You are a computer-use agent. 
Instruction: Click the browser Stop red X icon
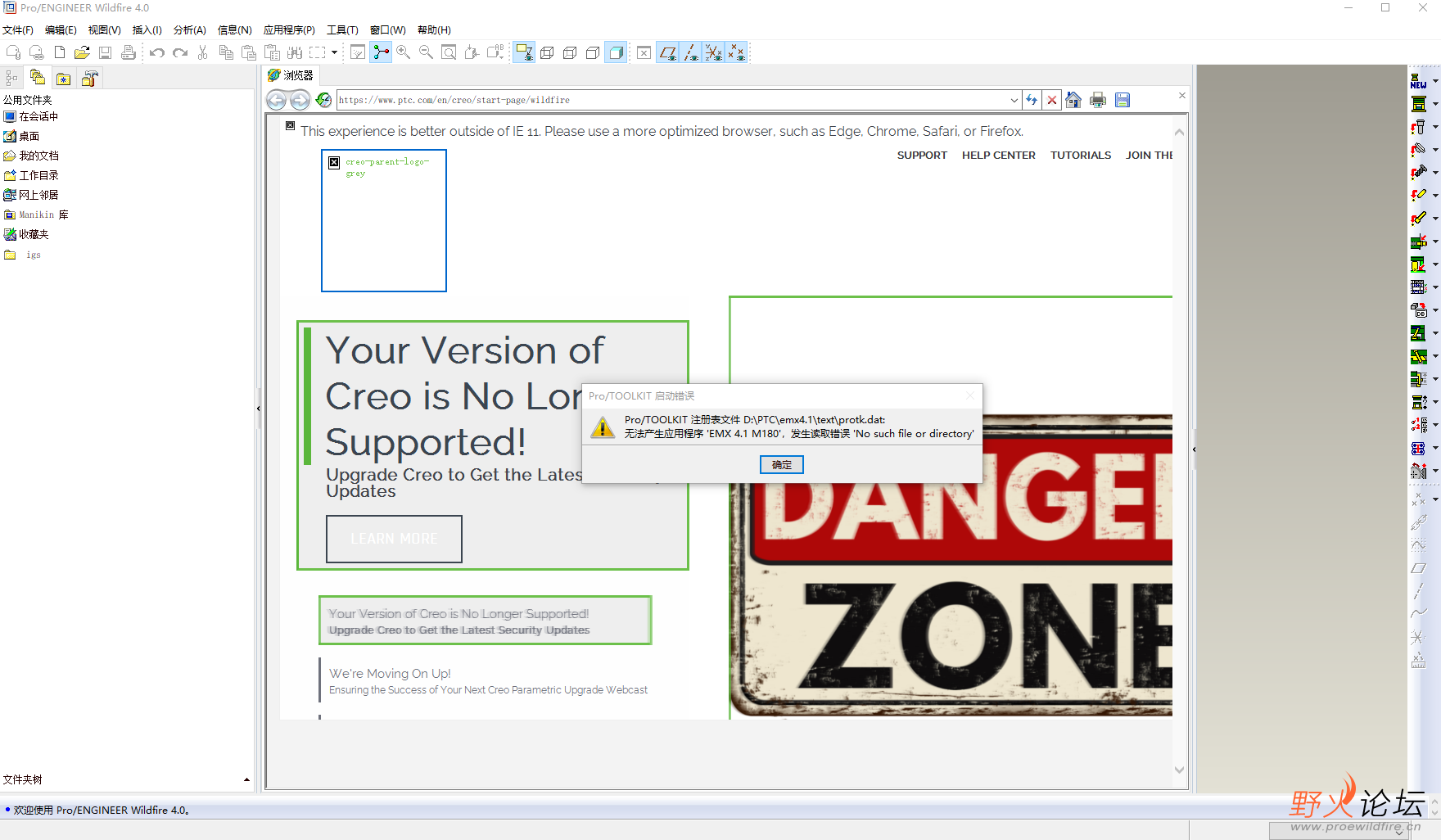1052,100
